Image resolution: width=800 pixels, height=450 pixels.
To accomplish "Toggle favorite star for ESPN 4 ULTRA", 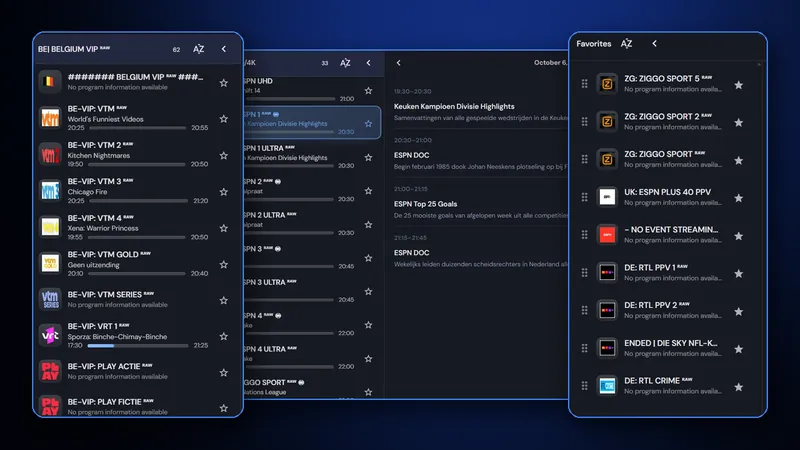I will 368,359.
